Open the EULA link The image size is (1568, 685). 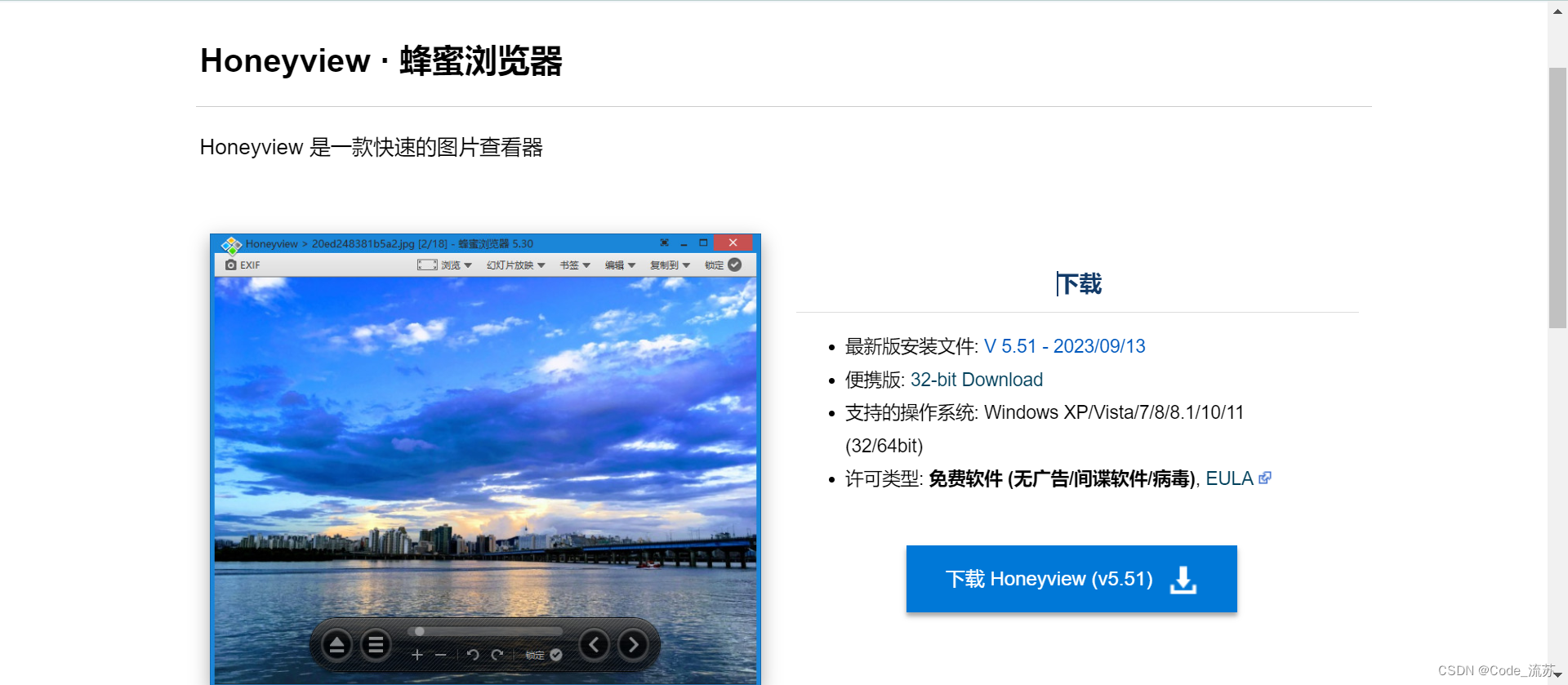(x=1229, y=478)
